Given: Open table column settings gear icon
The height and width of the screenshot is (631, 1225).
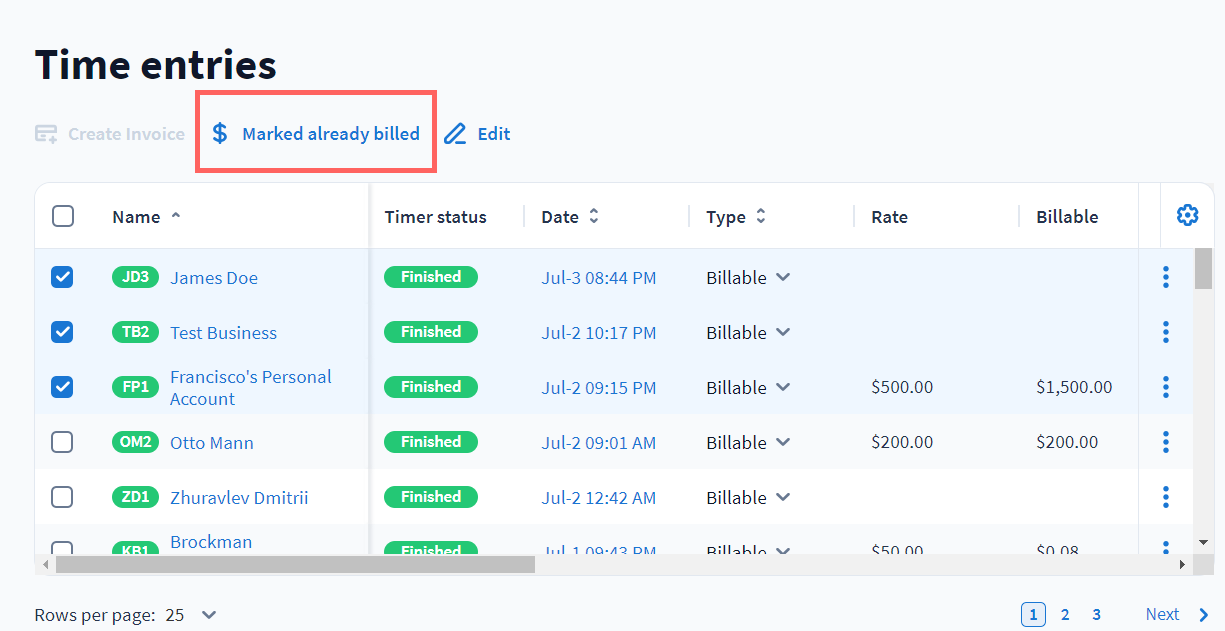Looking at the screenshot, I should click(x=1187, y=215).
